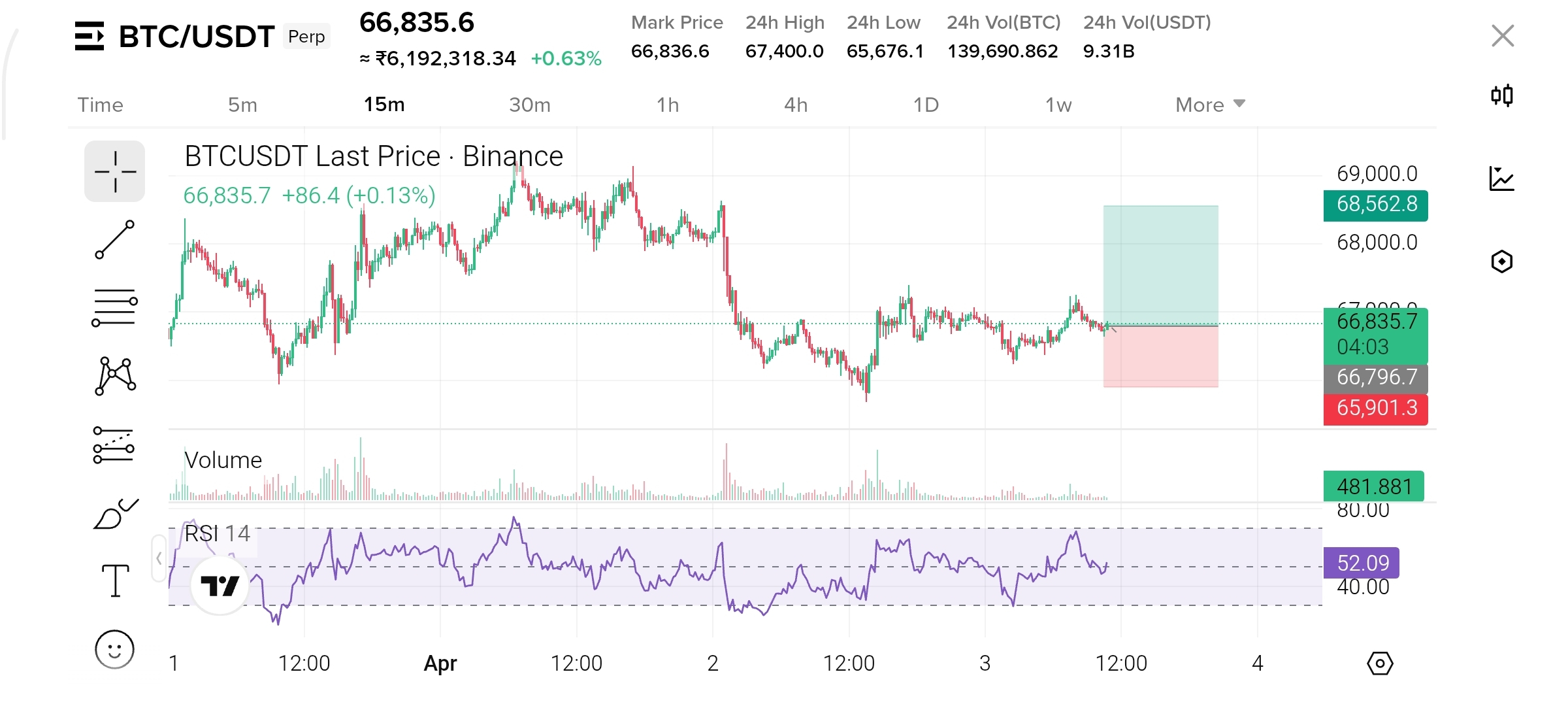Select the trend line drawing tool
Viewport: 1568px width, 706px height.
pos(115,240)
